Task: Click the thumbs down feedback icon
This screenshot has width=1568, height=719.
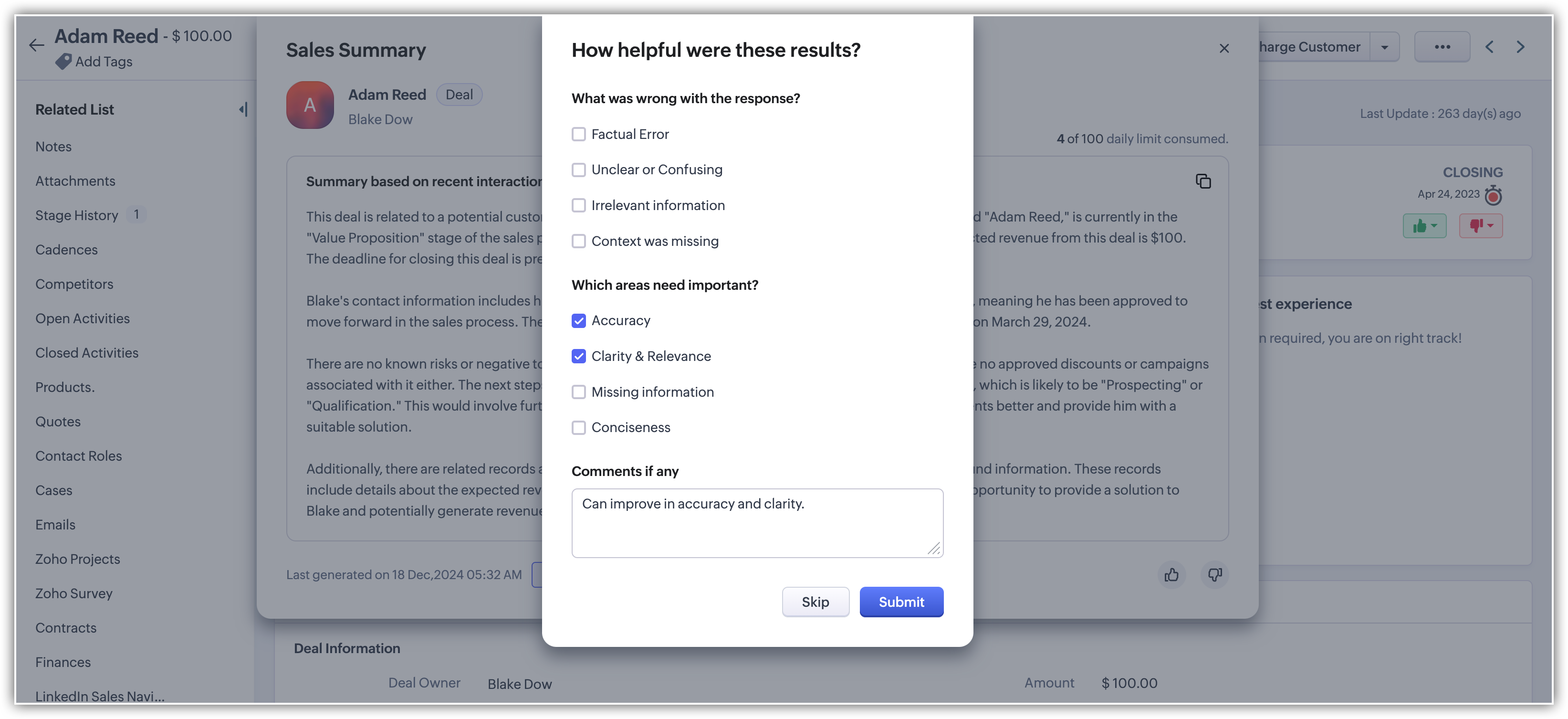Action: (x=1214, y=575)
